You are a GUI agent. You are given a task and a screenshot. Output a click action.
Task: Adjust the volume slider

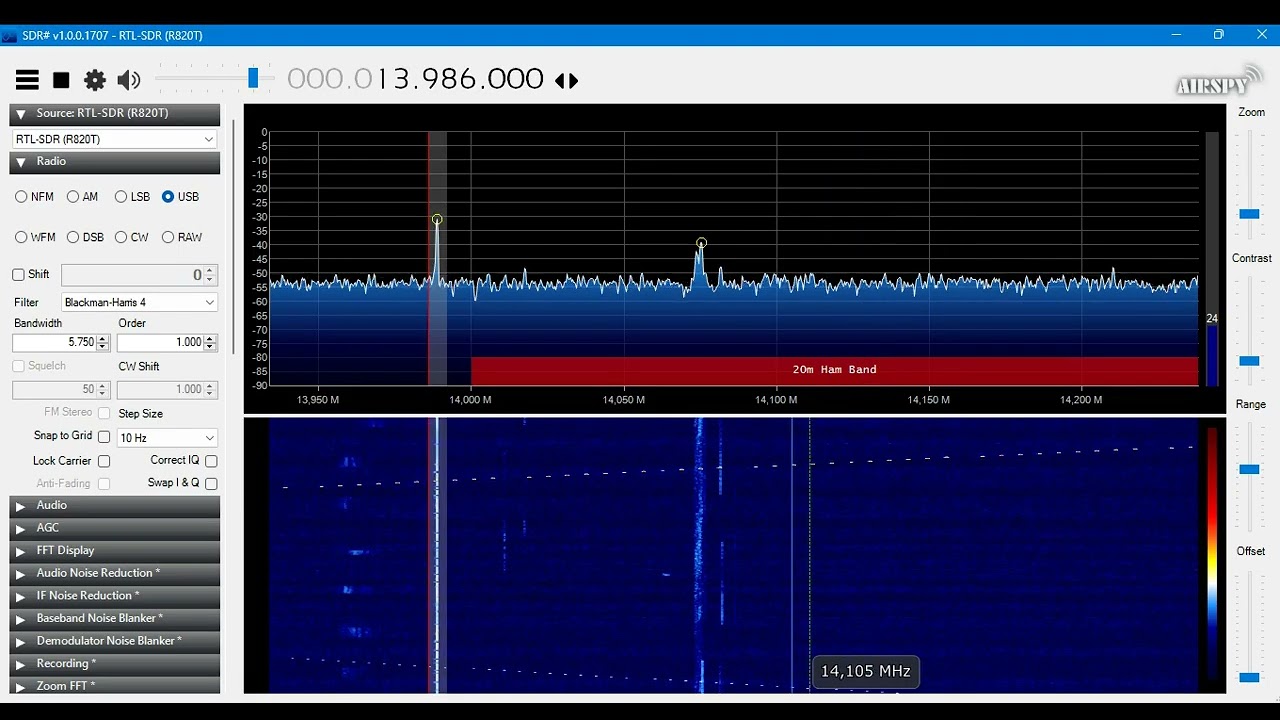(253, 78)
